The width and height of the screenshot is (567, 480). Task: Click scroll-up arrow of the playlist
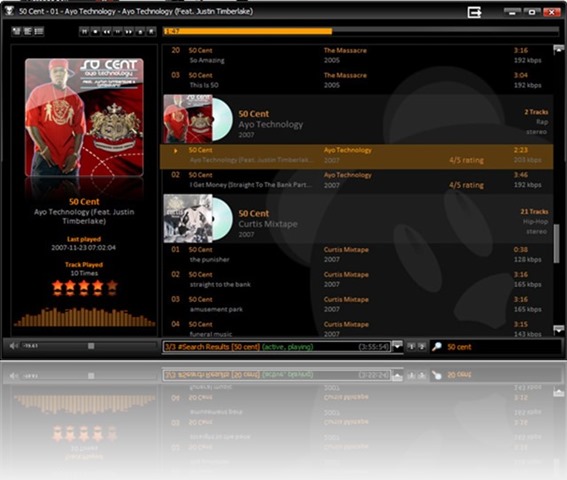[x=558, y=50]
